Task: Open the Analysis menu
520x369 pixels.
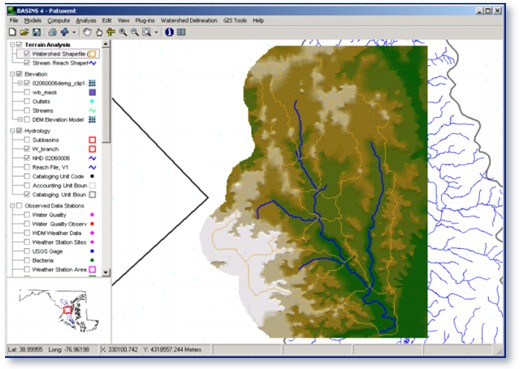Action: (x=86, y=20)
